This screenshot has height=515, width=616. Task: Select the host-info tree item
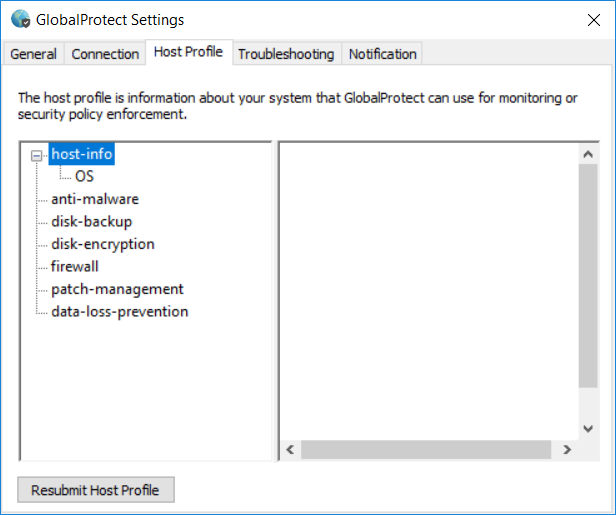pos(82,154)
